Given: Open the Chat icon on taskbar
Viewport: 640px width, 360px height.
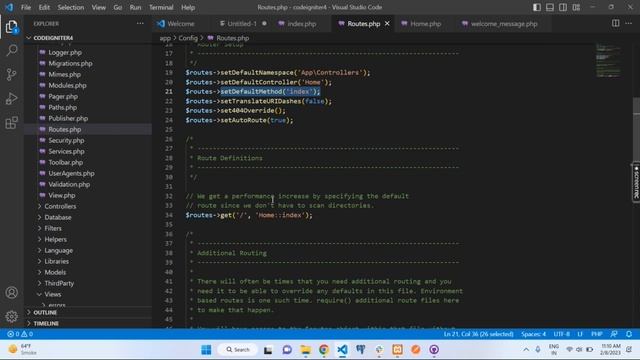Looking at the screenshot, I should pyautogui.click(x=287, y=350).
